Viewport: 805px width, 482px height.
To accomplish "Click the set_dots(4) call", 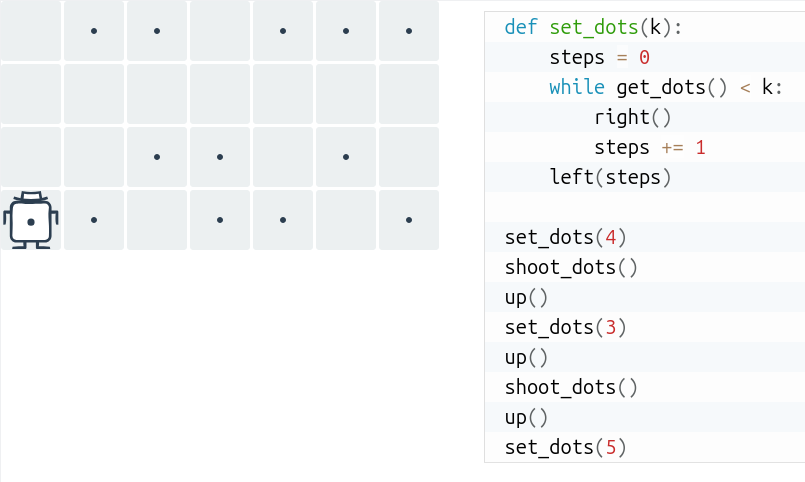I will point(565,238).
